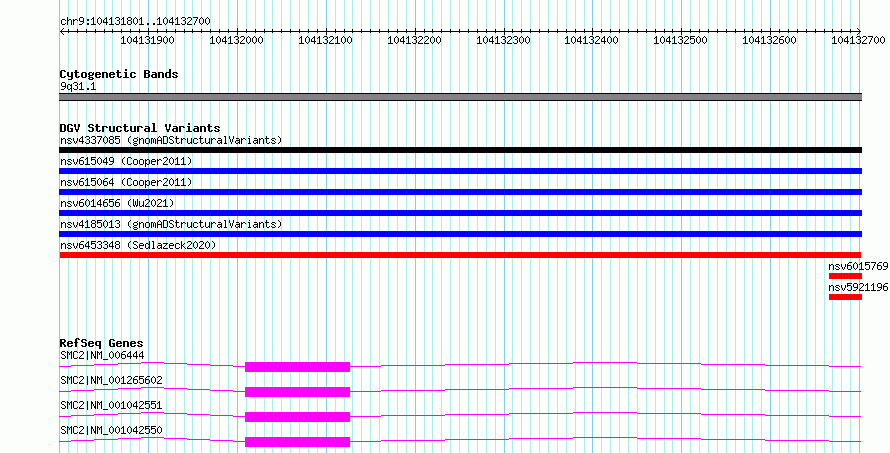Click the blue nsv4185013 variant bar
This screenshot has height=453, width=890.
tap(460, 234)
